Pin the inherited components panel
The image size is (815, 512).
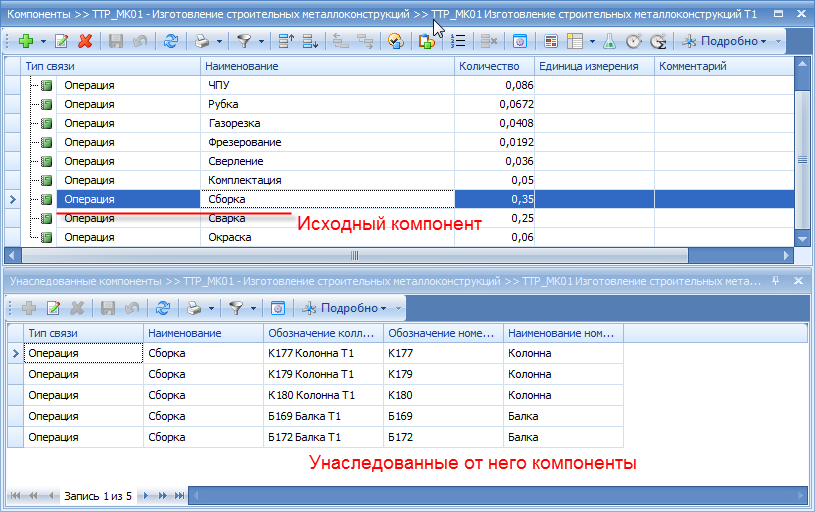[x=775, y=281]
